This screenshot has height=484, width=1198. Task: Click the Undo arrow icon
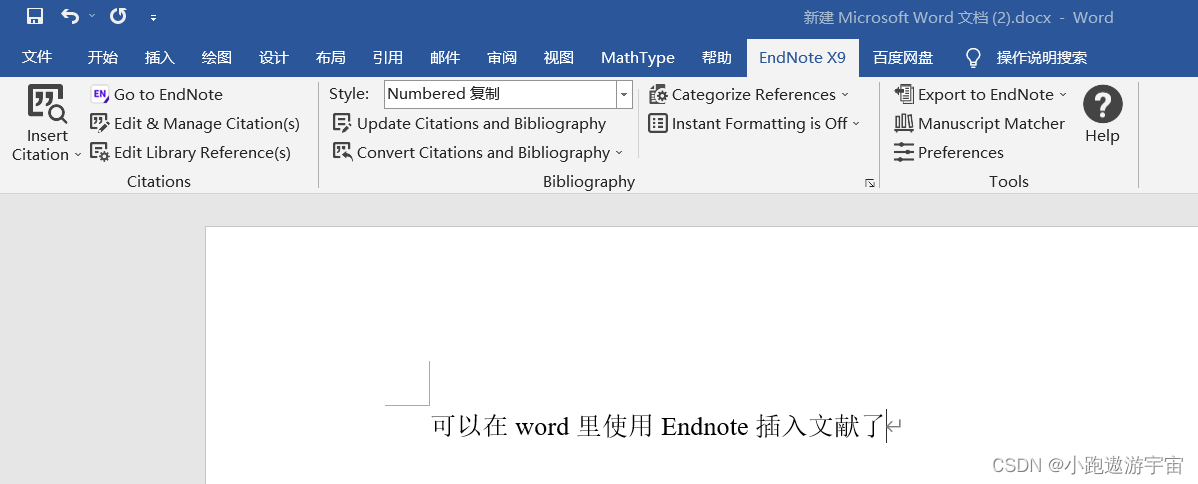(x=70, y=16)
